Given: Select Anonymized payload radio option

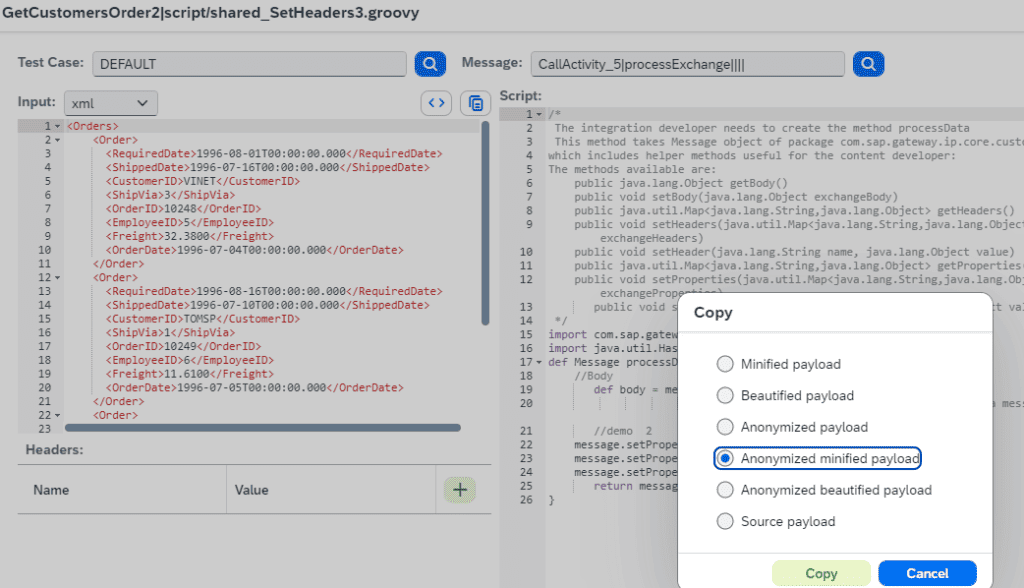Looking at the screenshot, I should pos(725,427).
